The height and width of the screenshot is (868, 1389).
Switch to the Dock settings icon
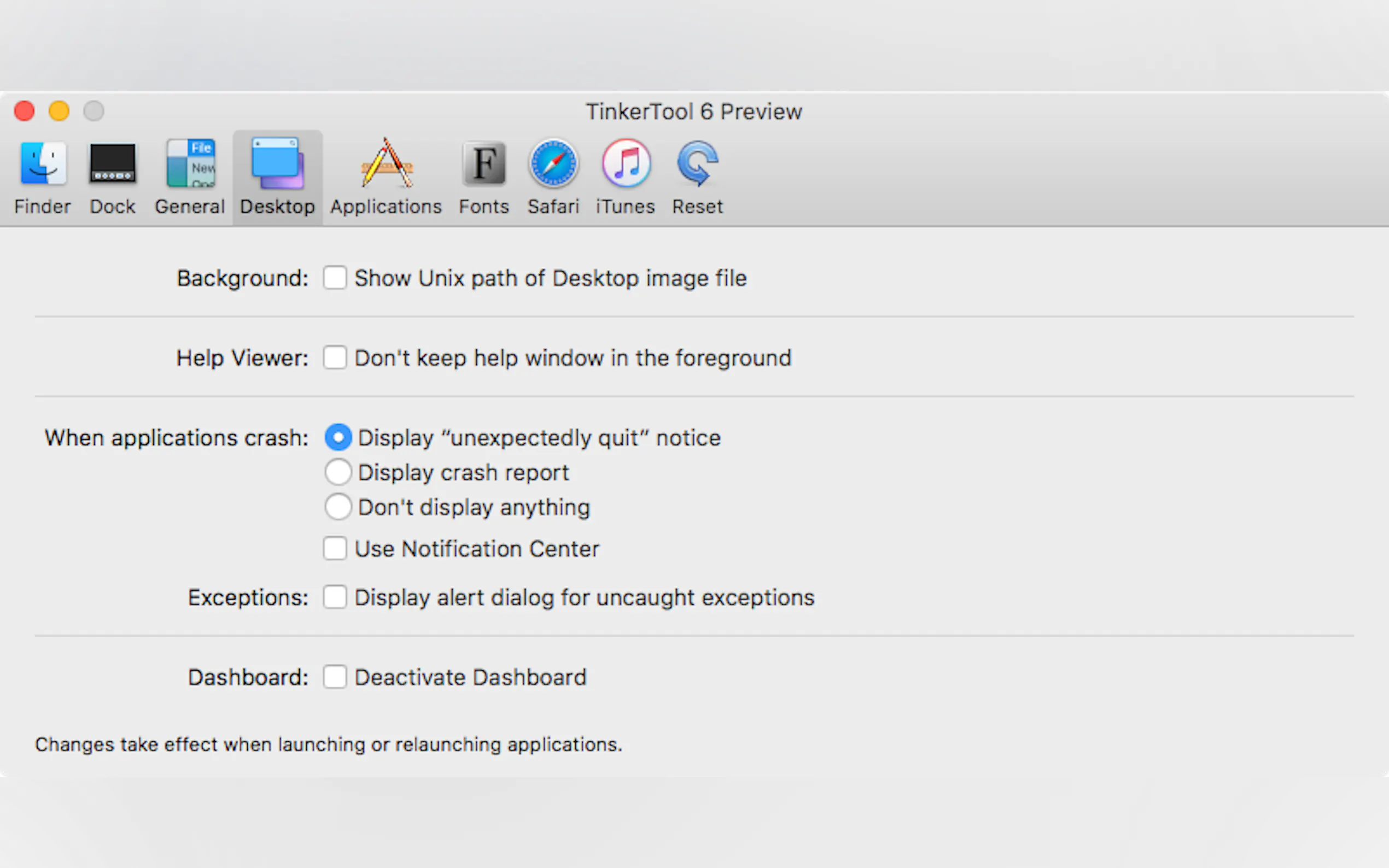(x=113, y=165)
